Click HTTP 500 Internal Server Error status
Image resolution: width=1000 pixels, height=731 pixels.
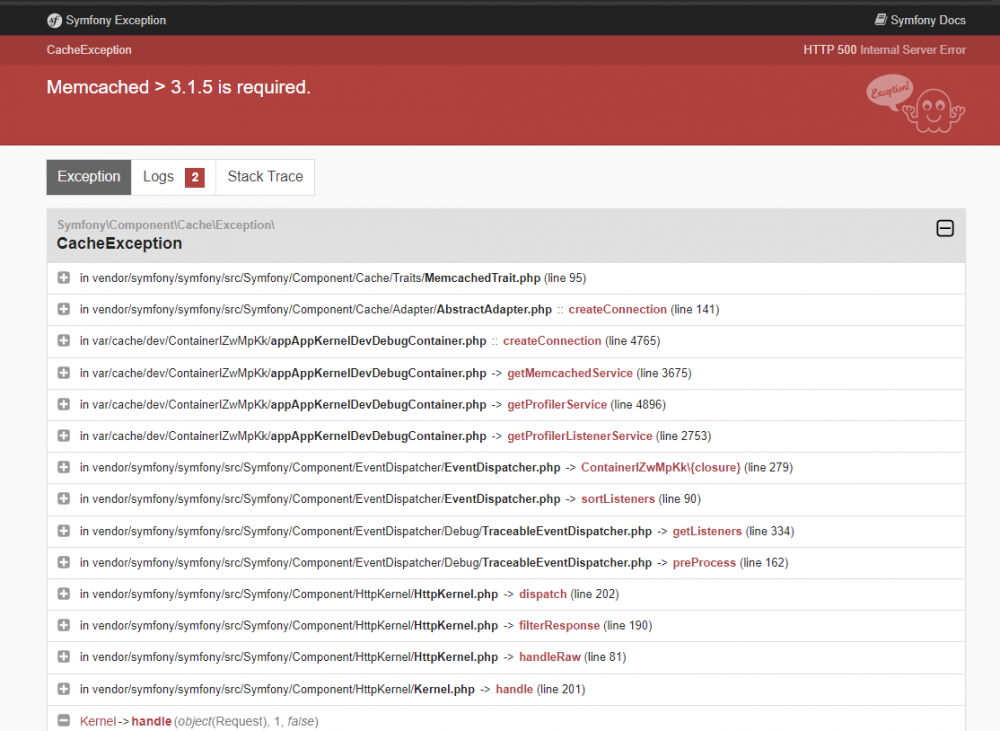[884, 50]
